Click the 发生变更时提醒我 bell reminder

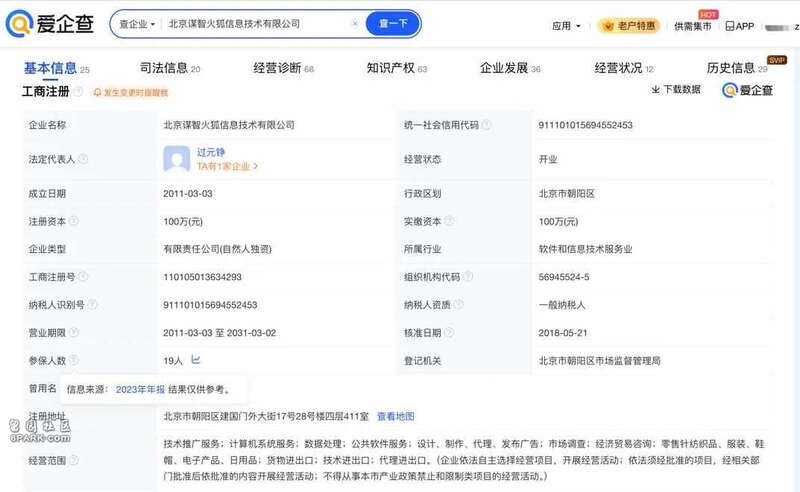click(131, 92)
